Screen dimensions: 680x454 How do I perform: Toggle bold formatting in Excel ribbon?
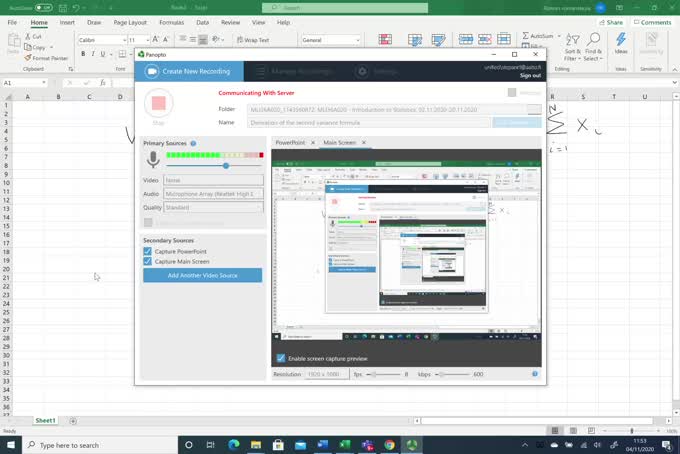tap(83, 54)
